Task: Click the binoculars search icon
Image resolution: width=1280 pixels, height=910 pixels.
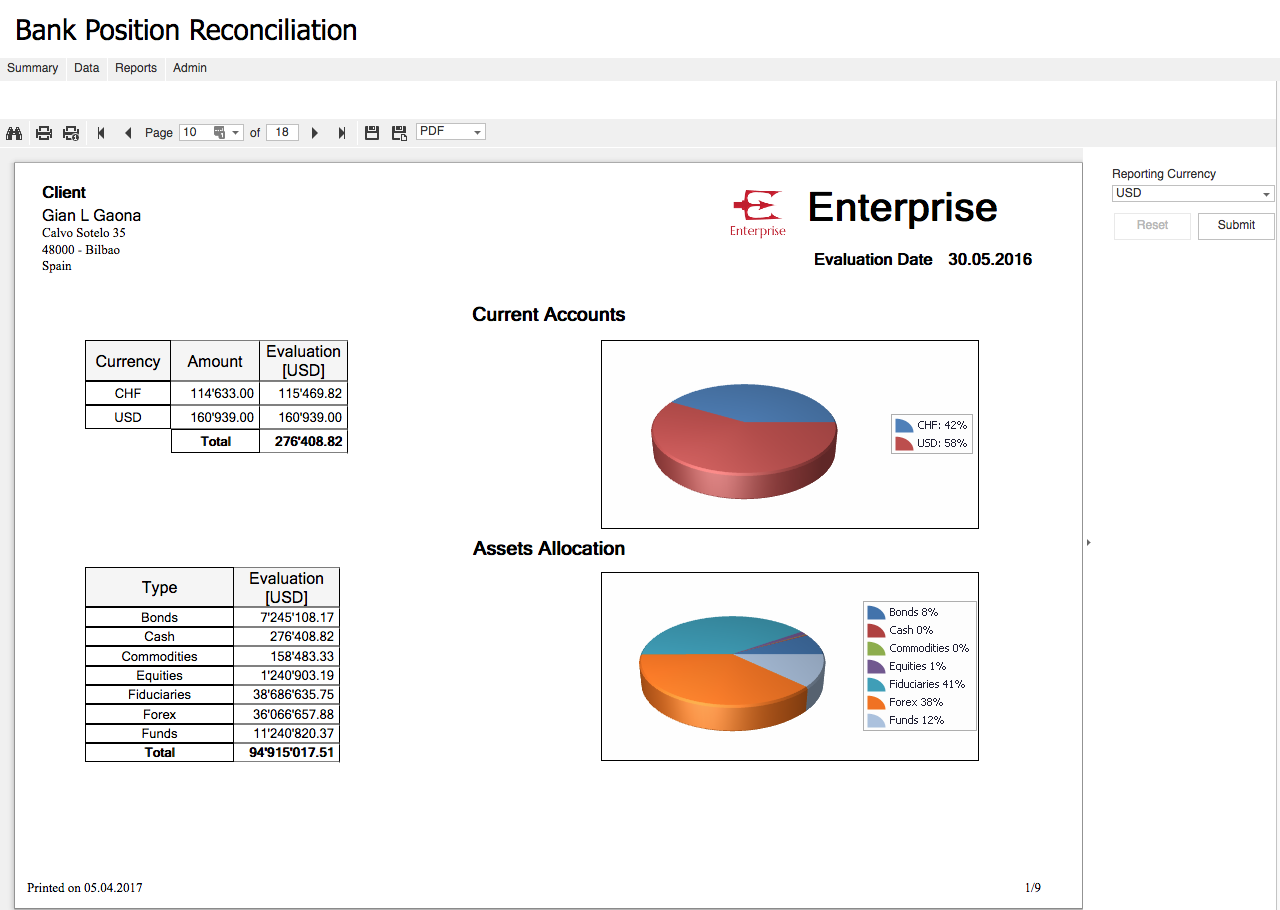Action: click(14, 133)
